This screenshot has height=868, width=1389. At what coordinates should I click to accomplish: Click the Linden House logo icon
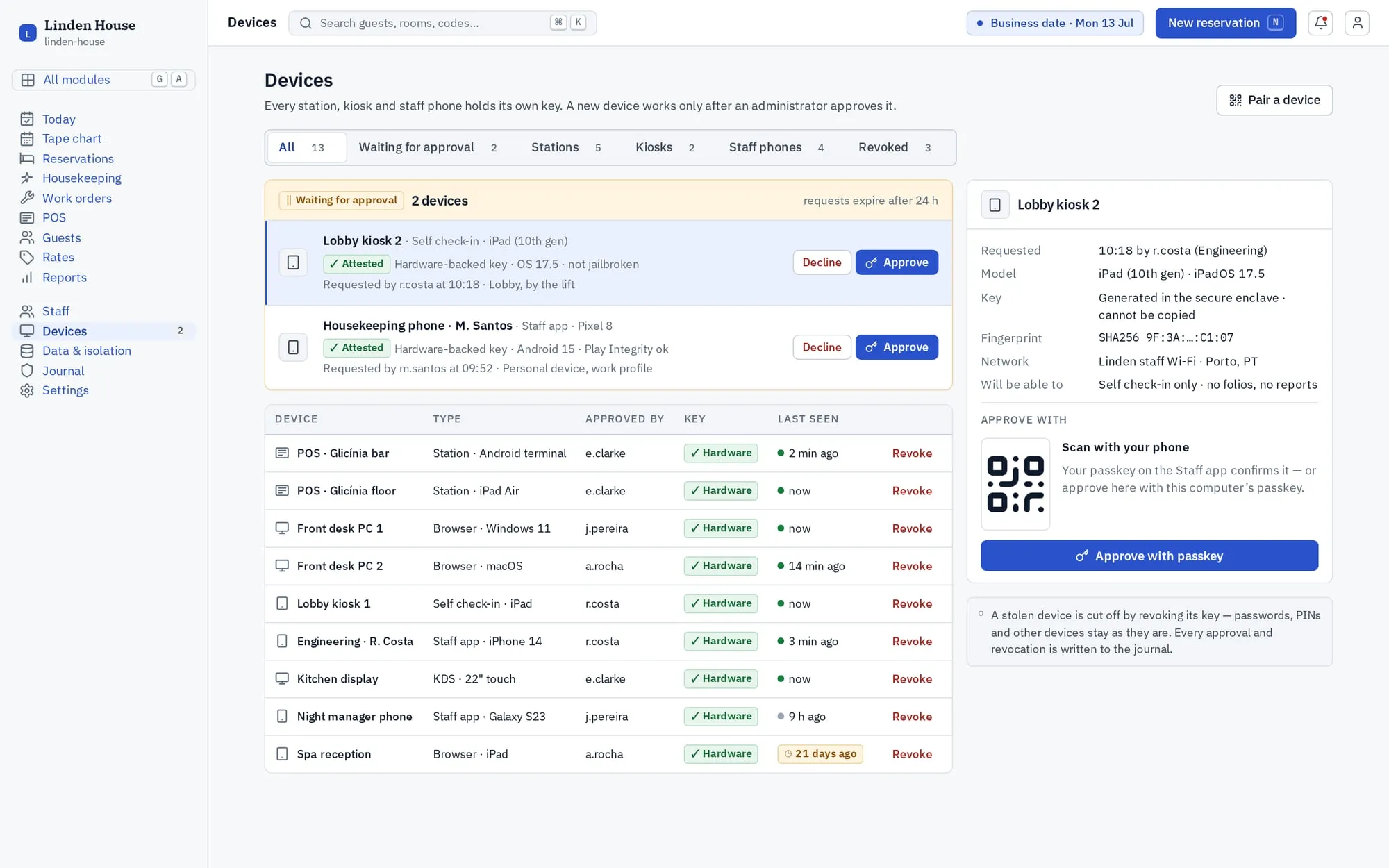pos(28,33)
